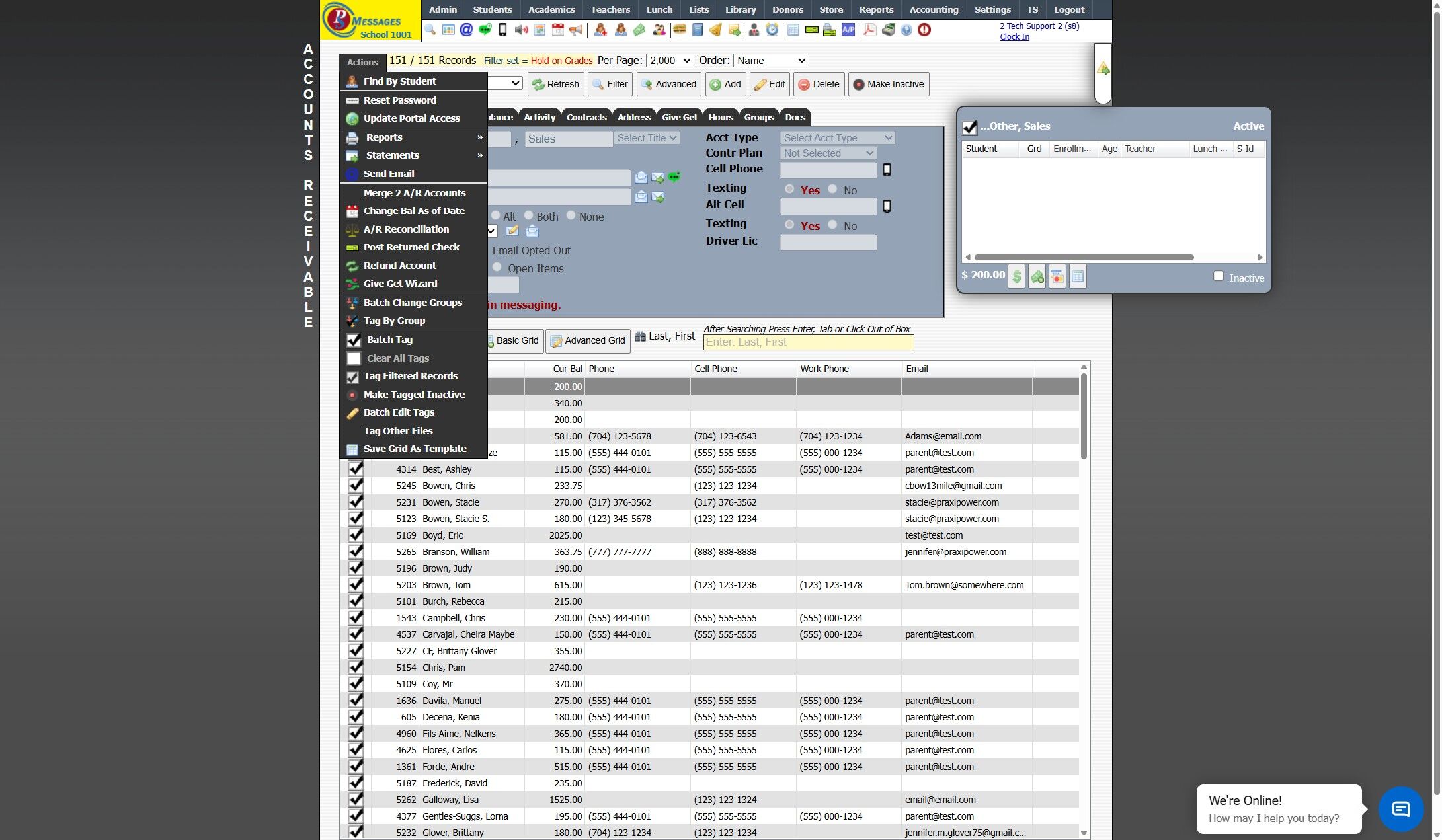Click the phone icon beside Cell Phone field

(x=887, y=170)
